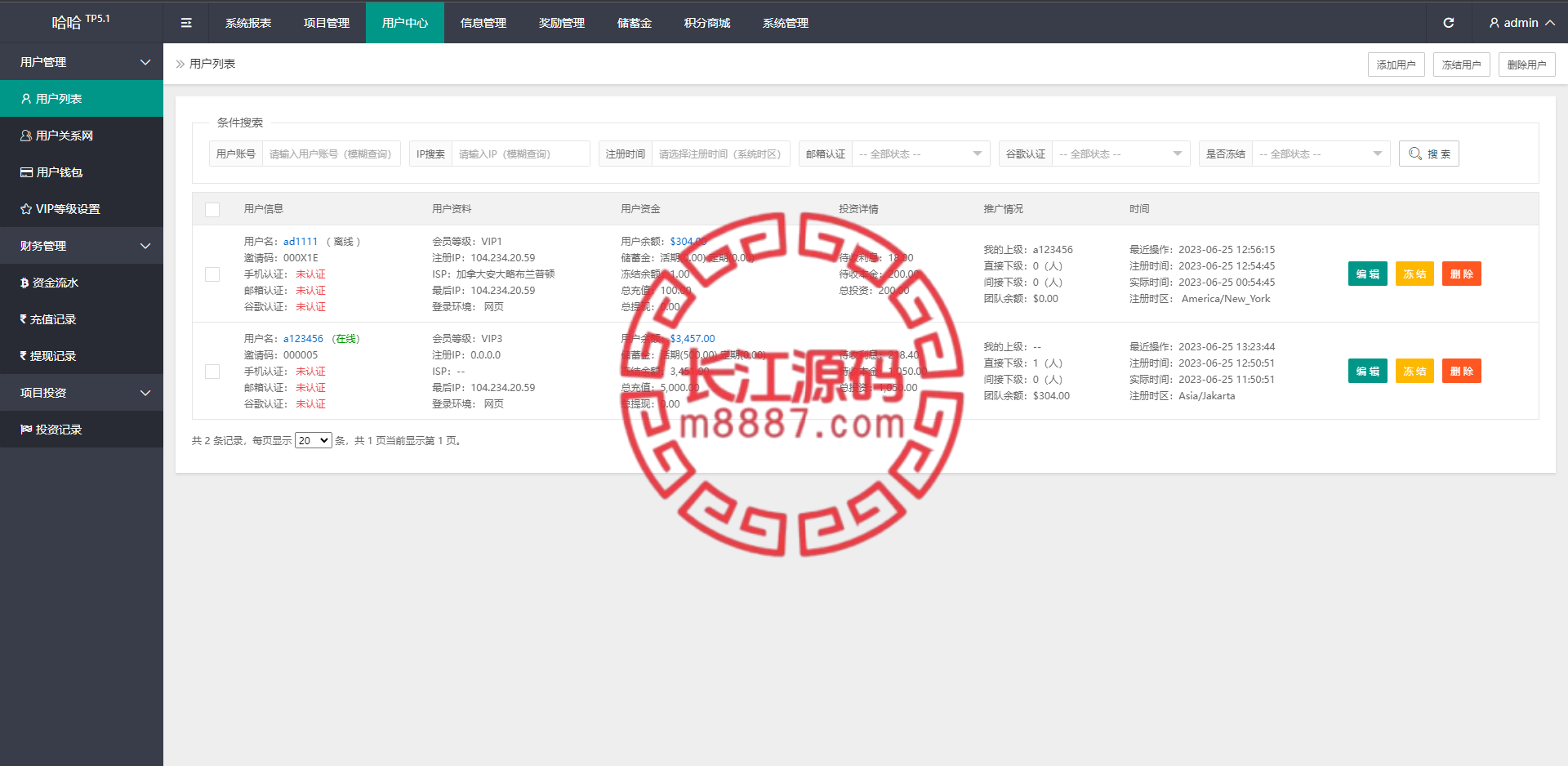Click the 编辑 button for a123456

tap(1368, 371)
